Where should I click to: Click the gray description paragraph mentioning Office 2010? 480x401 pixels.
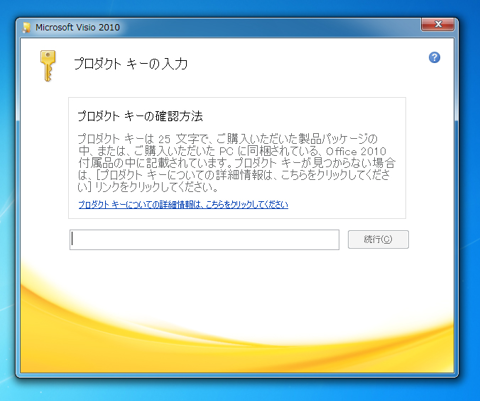[237, 163]
